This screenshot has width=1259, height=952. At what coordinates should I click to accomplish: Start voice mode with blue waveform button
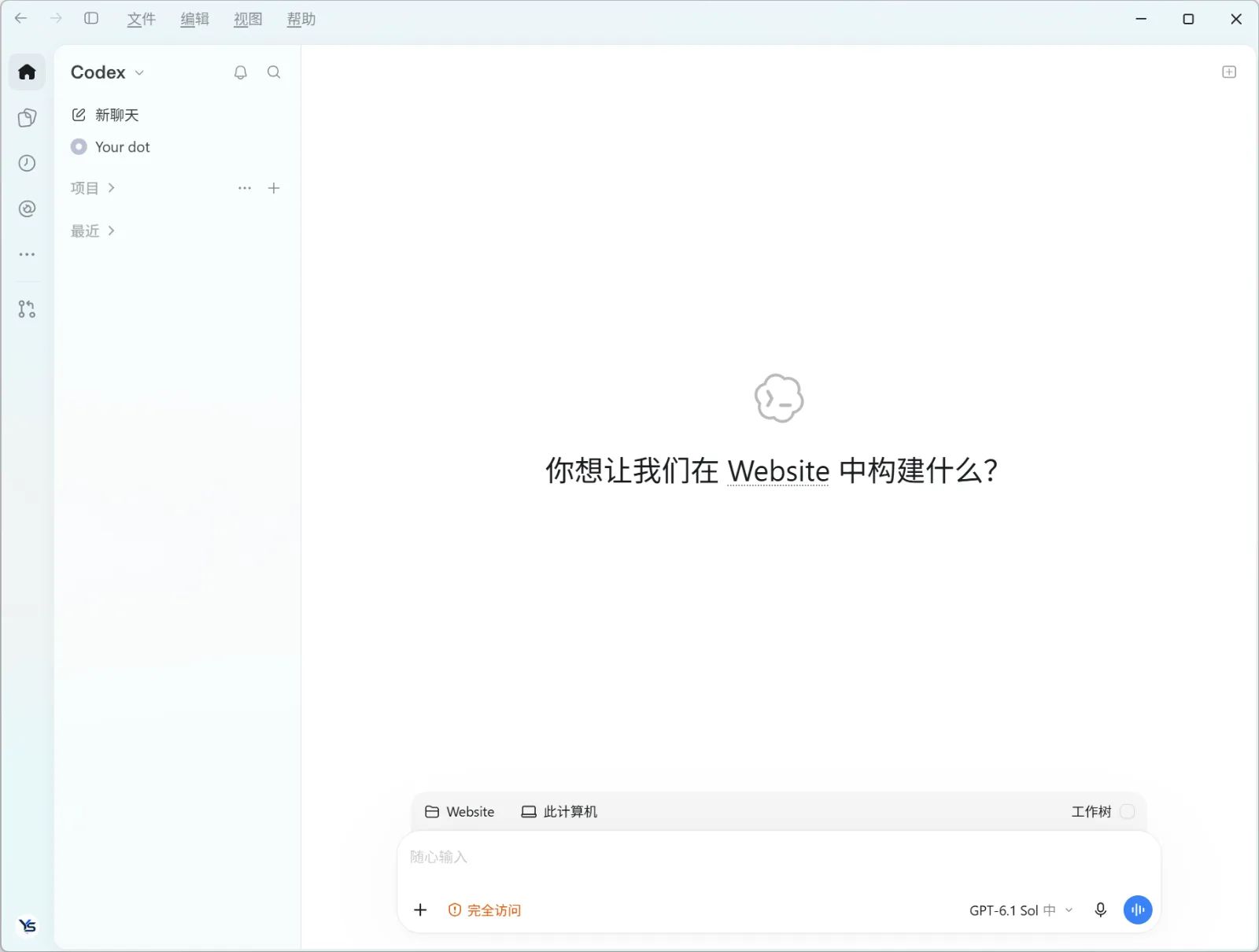tap(1138, 910)
